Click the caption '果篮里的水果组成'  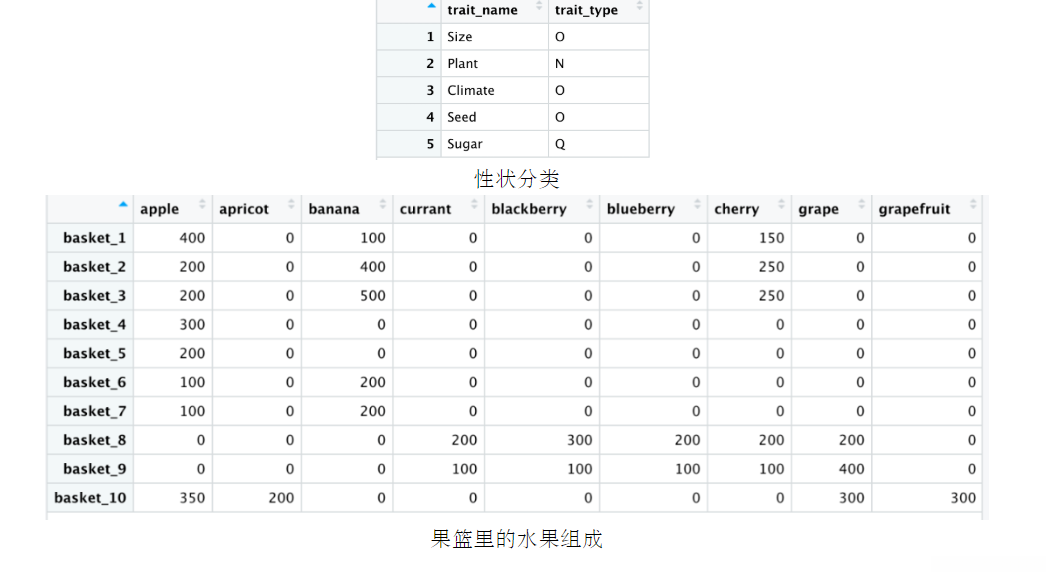point(517,539)
